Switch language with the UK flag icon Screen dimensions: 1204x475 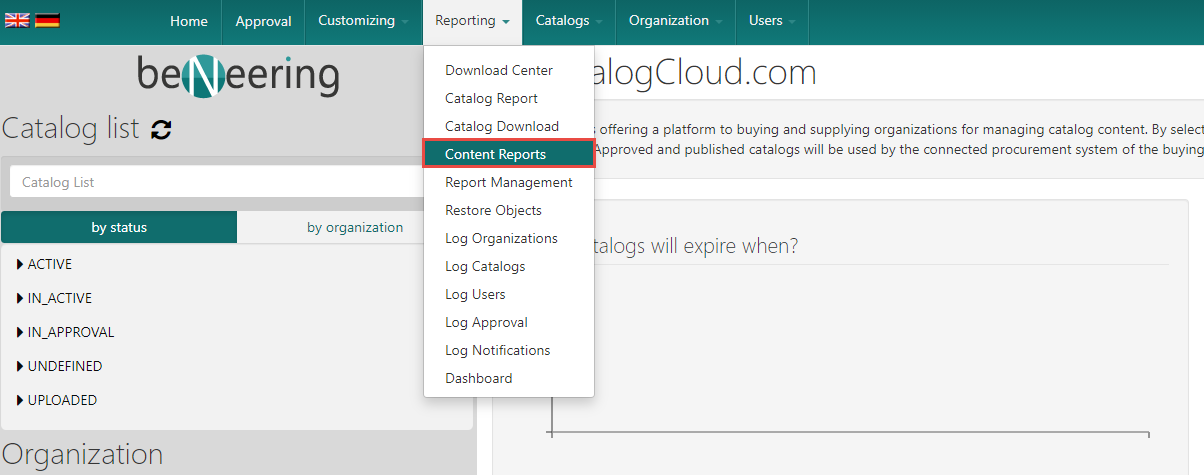17,20
